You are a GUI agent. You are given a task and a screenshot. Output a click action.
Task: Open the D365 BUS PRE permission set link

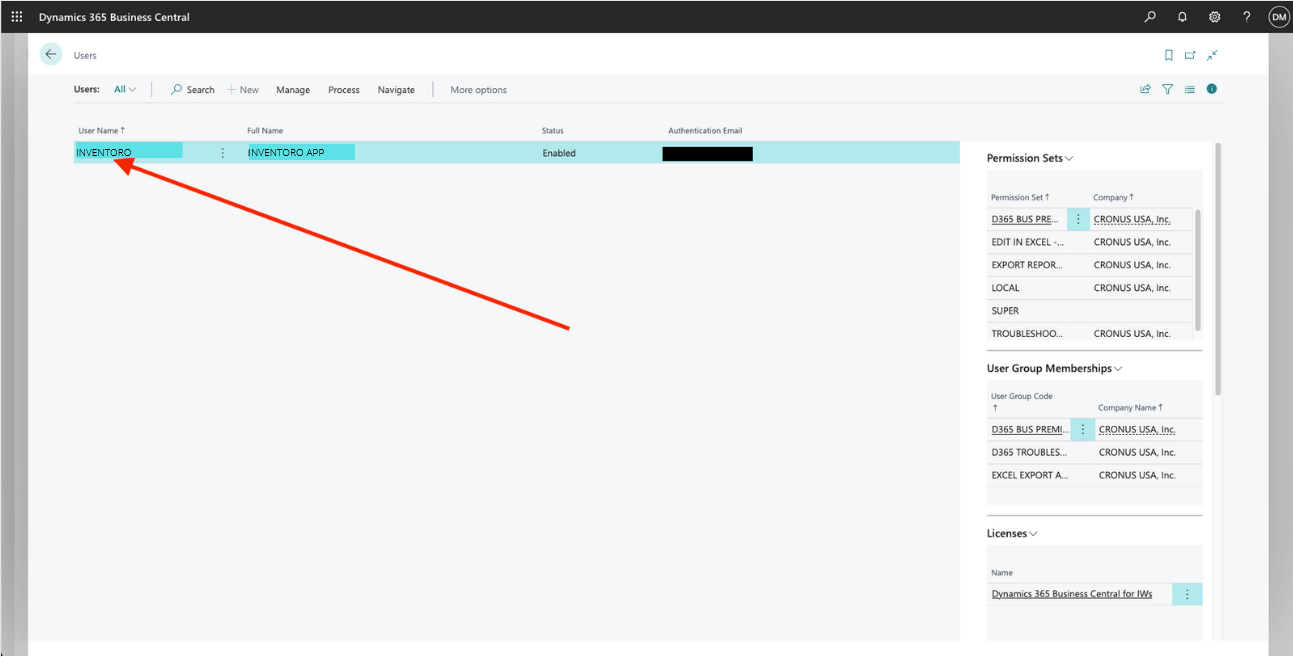pyautogui.click(x=1024, y=219)
